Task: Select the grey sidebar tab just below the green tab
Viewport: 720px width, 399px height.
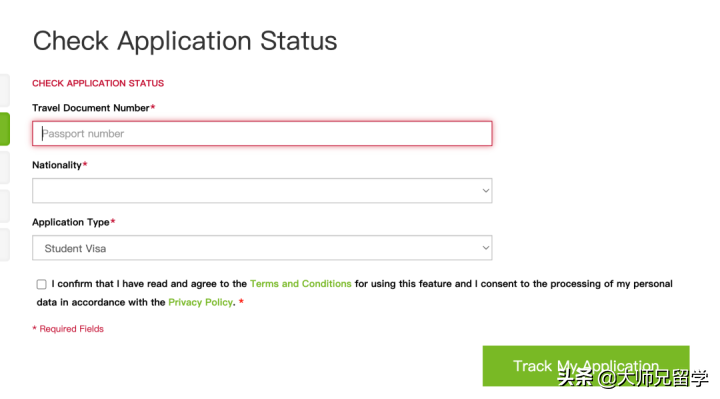Action: pos(5,168)
